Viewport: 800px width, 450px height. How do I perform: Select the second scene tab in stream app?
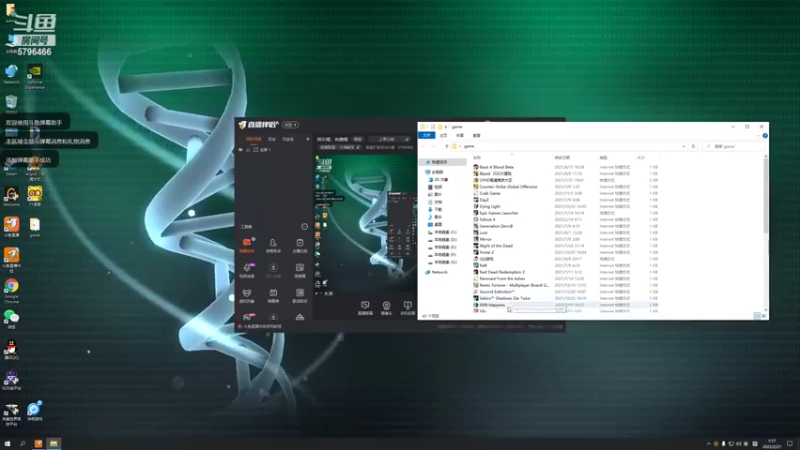point(272,139)
